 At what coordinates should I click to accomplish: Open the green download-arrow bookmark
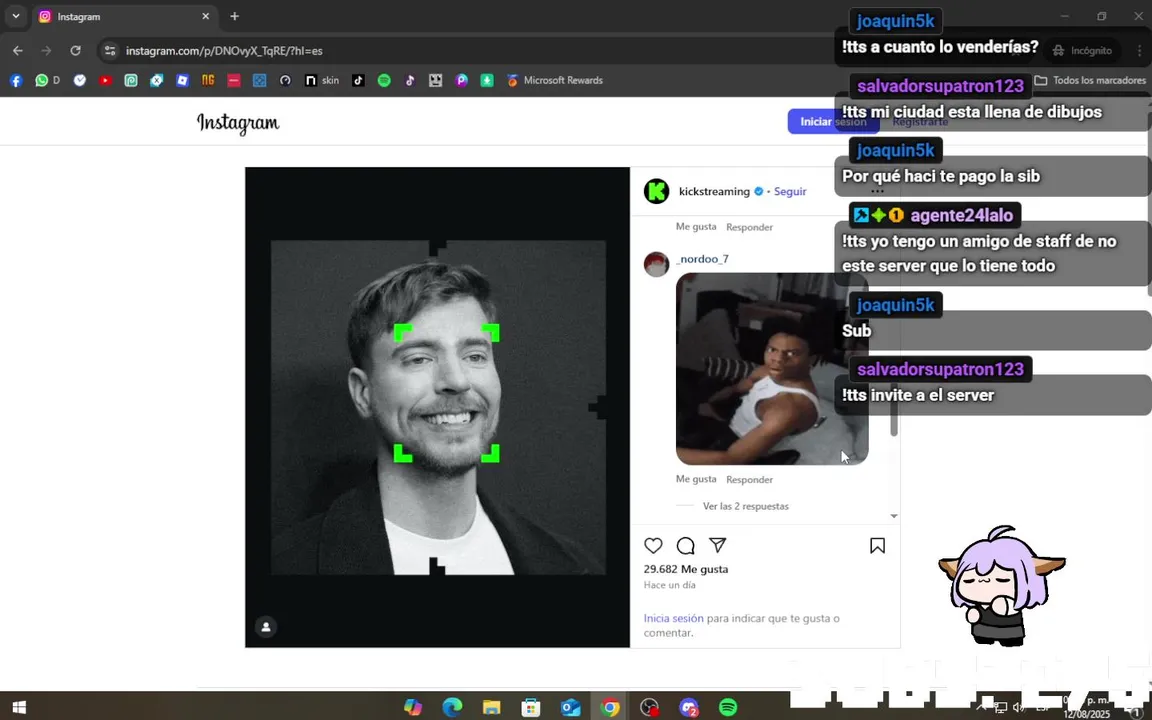(486, 81)
